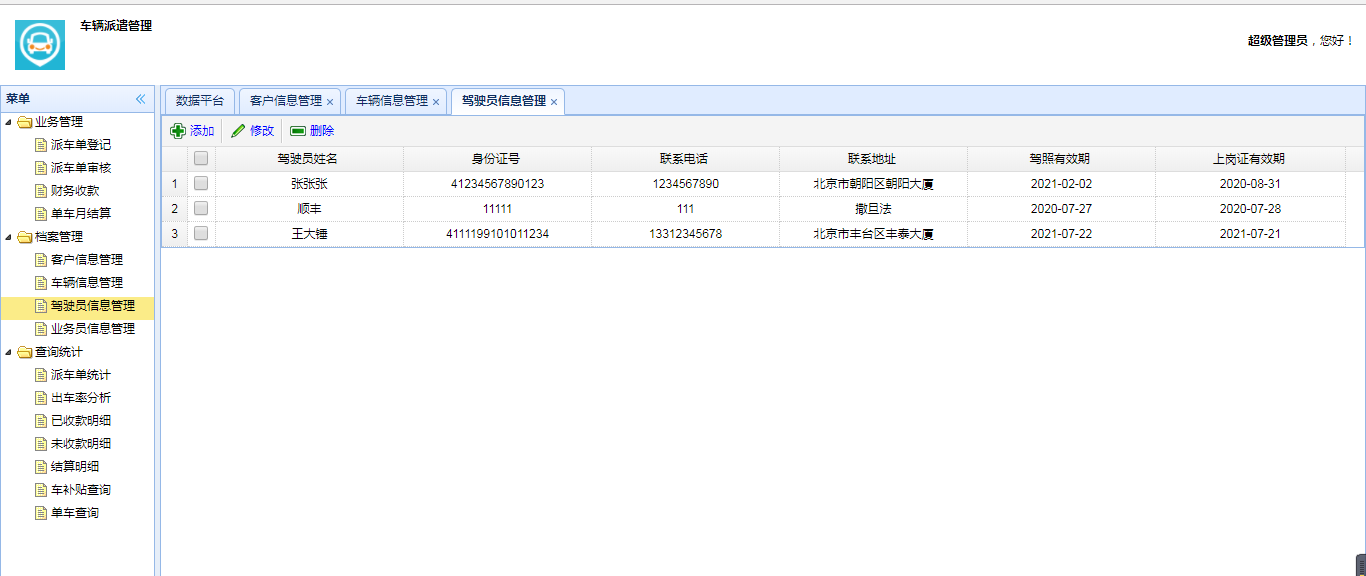Check the row checkbox for 张张张
The image size is (1366, 576).
(200, 183)
